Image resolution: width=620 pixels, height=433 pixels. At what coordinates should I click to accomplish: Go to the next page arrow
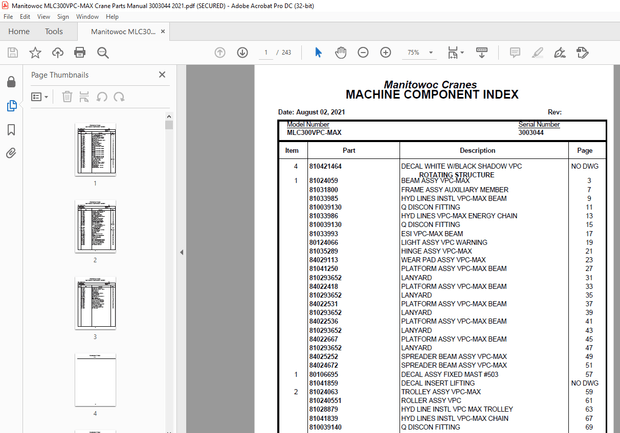click(x=242, y=52)
